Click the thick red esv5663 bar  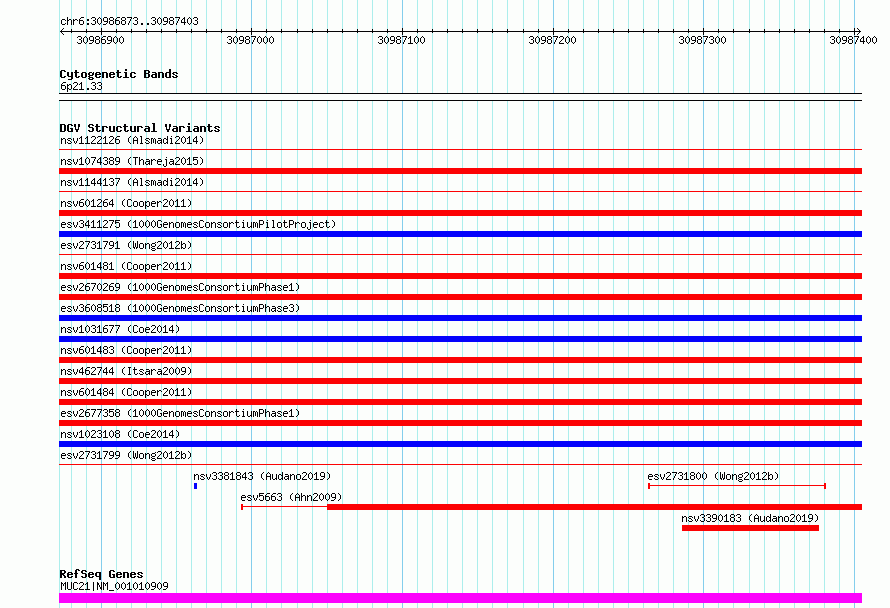click(x=594, y=507)
